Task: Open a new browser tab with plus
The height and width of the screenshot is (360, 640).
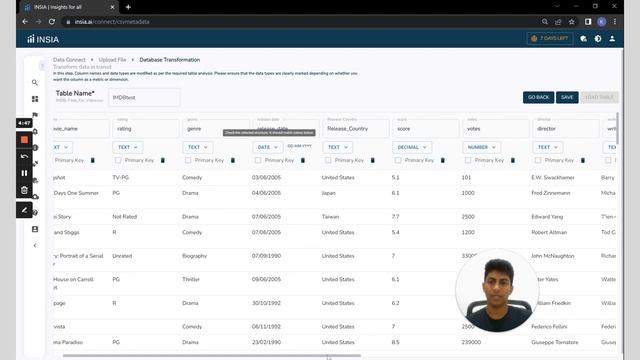Action: tap(128, 7)
